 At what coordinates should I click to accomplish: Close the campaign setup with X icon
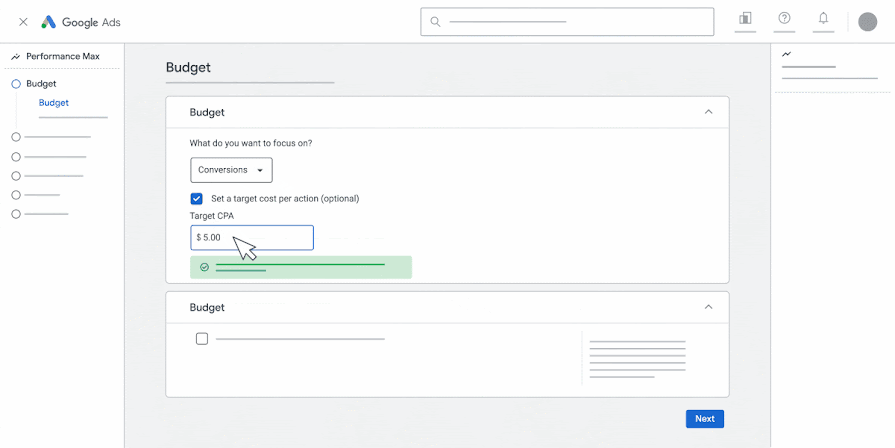coord(23,22)
